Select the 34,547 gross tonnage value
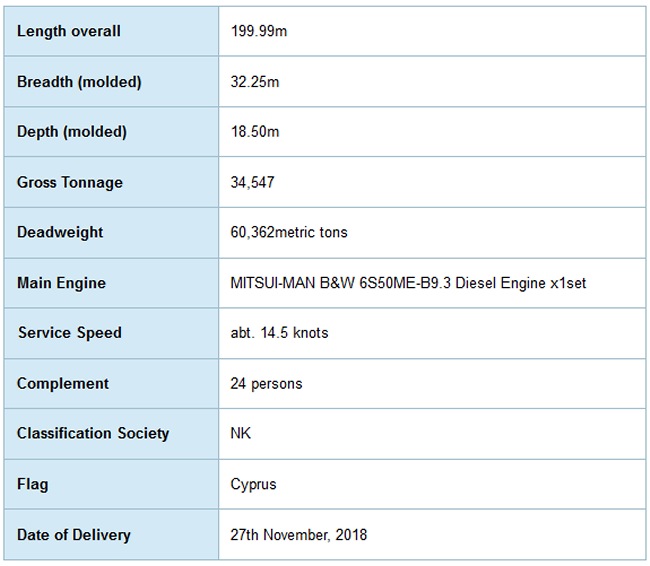Image resolution: width=650 pixels, height=566 pixels. point(252,183)
